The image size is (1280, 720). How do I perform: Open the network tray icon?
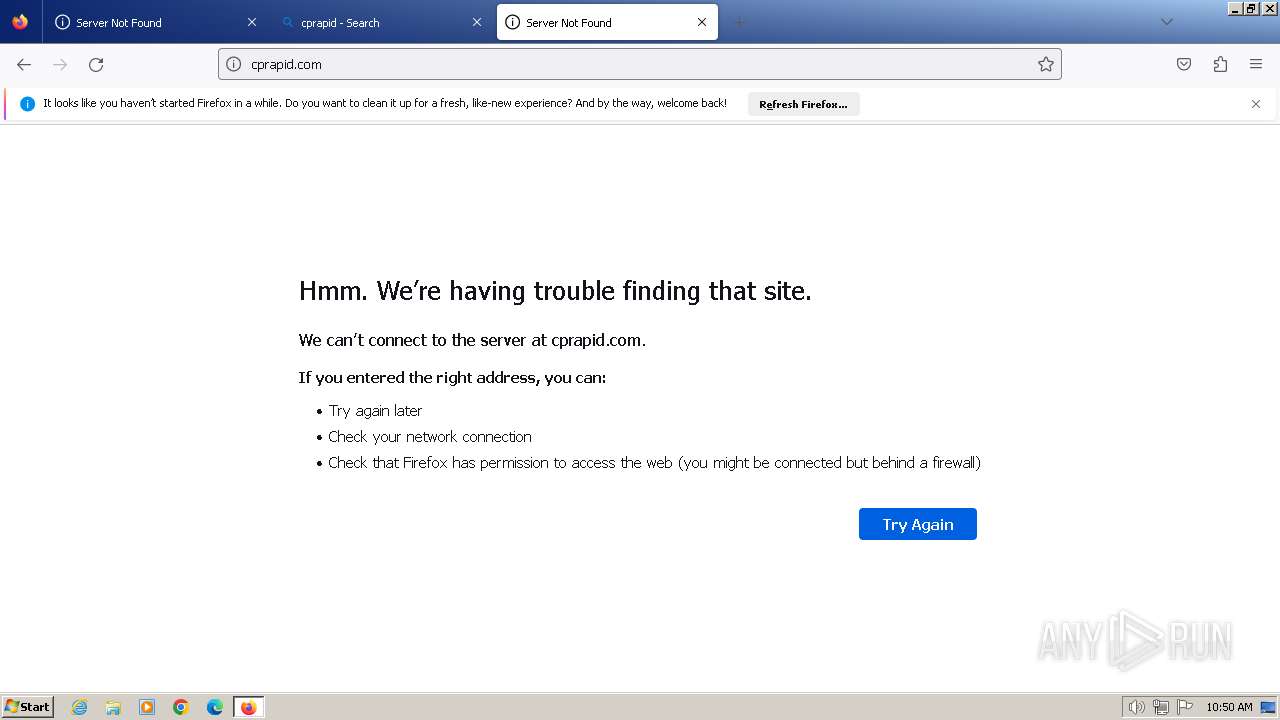pyautogui.click(x=1161, y=707)
